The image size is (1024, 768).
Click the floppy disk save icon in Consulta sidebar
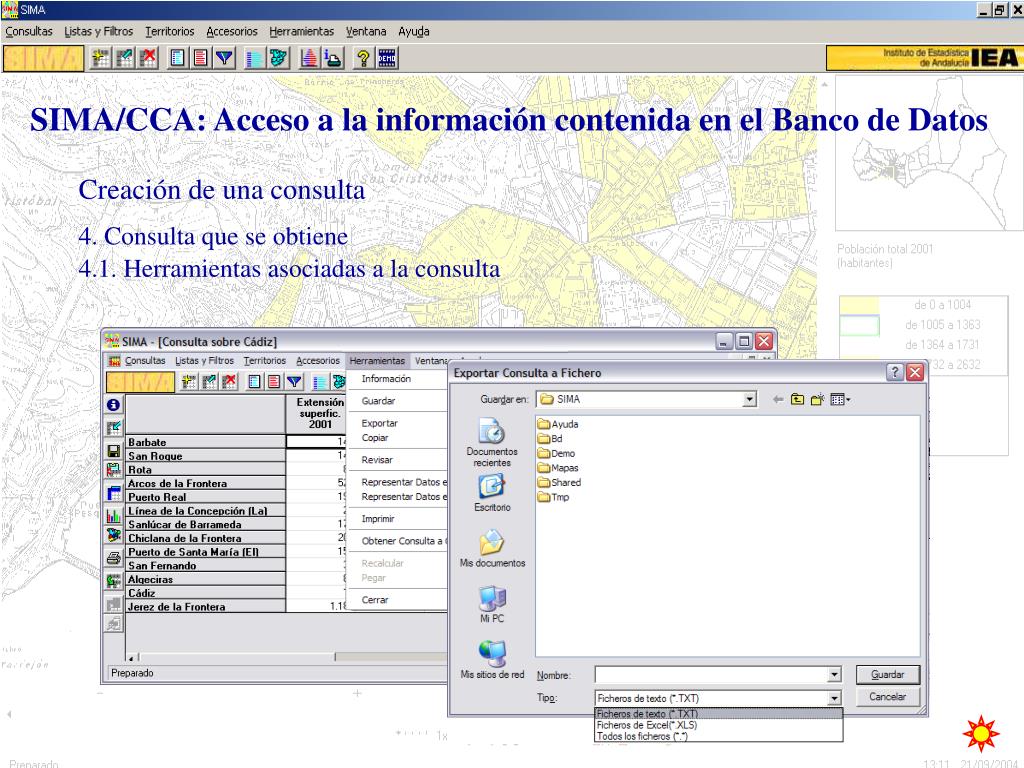pos(114,451)
